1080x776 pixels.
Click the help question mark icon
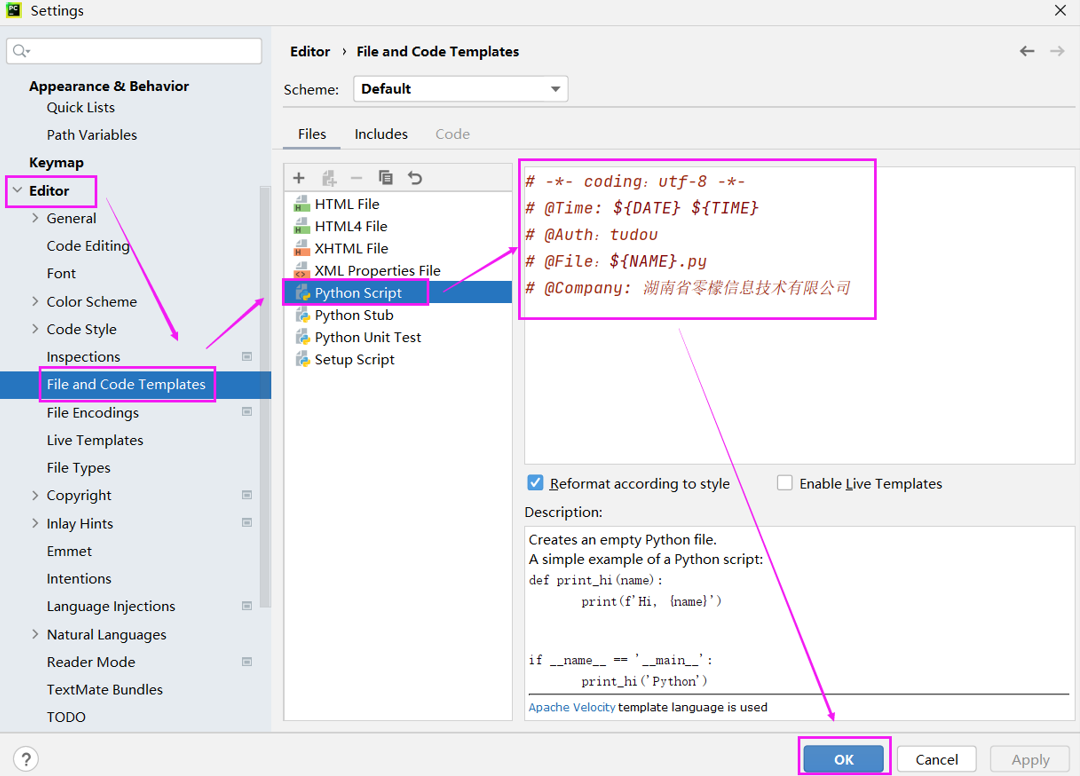27,759
